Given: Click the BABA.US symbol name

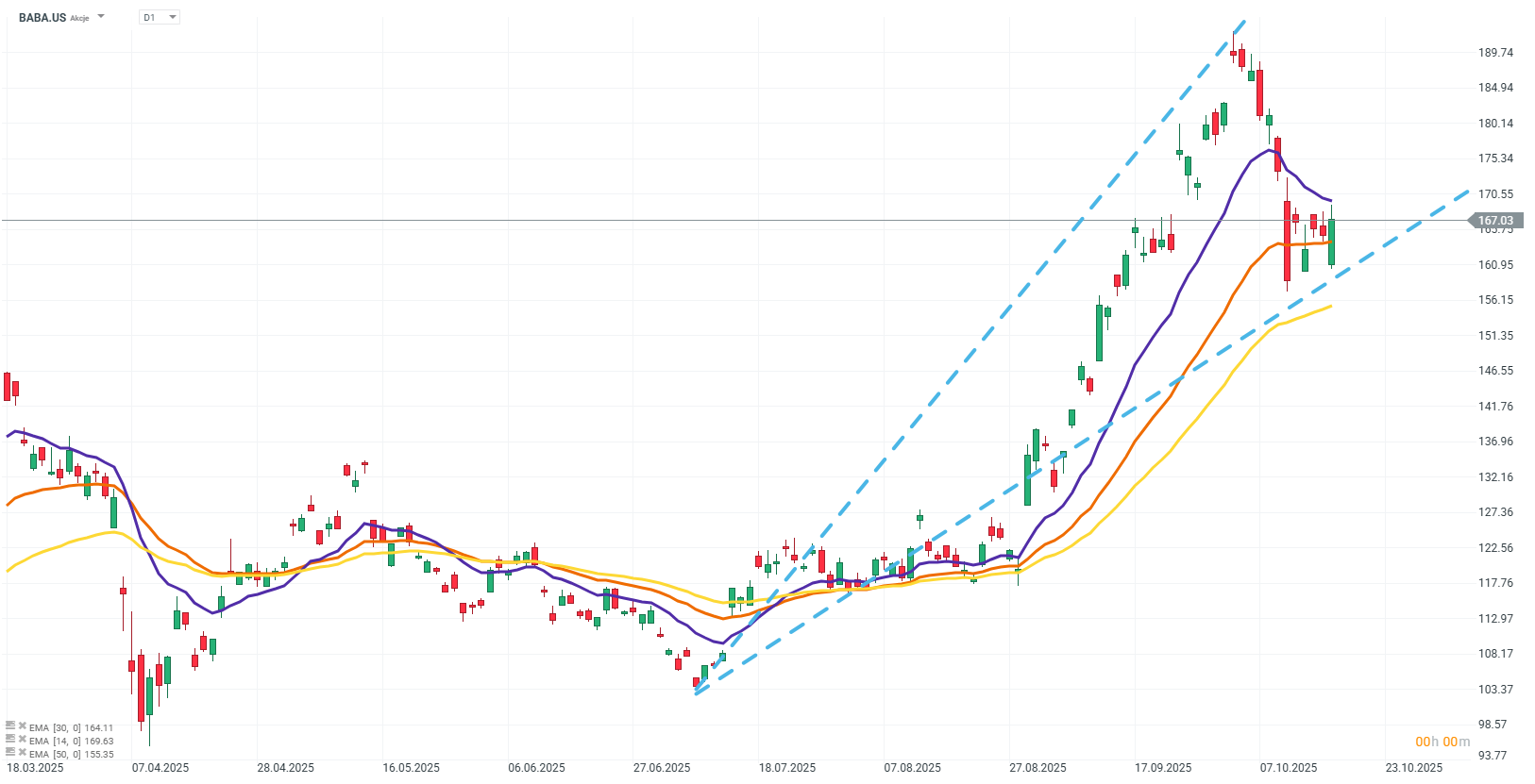Looking at the screenshot, I should [42, 17].
